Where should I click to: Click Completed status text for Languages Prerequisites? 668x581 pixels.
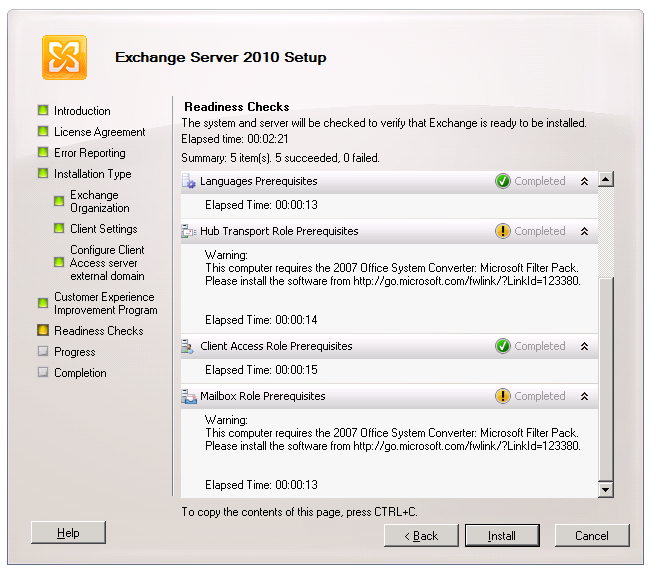540,181
